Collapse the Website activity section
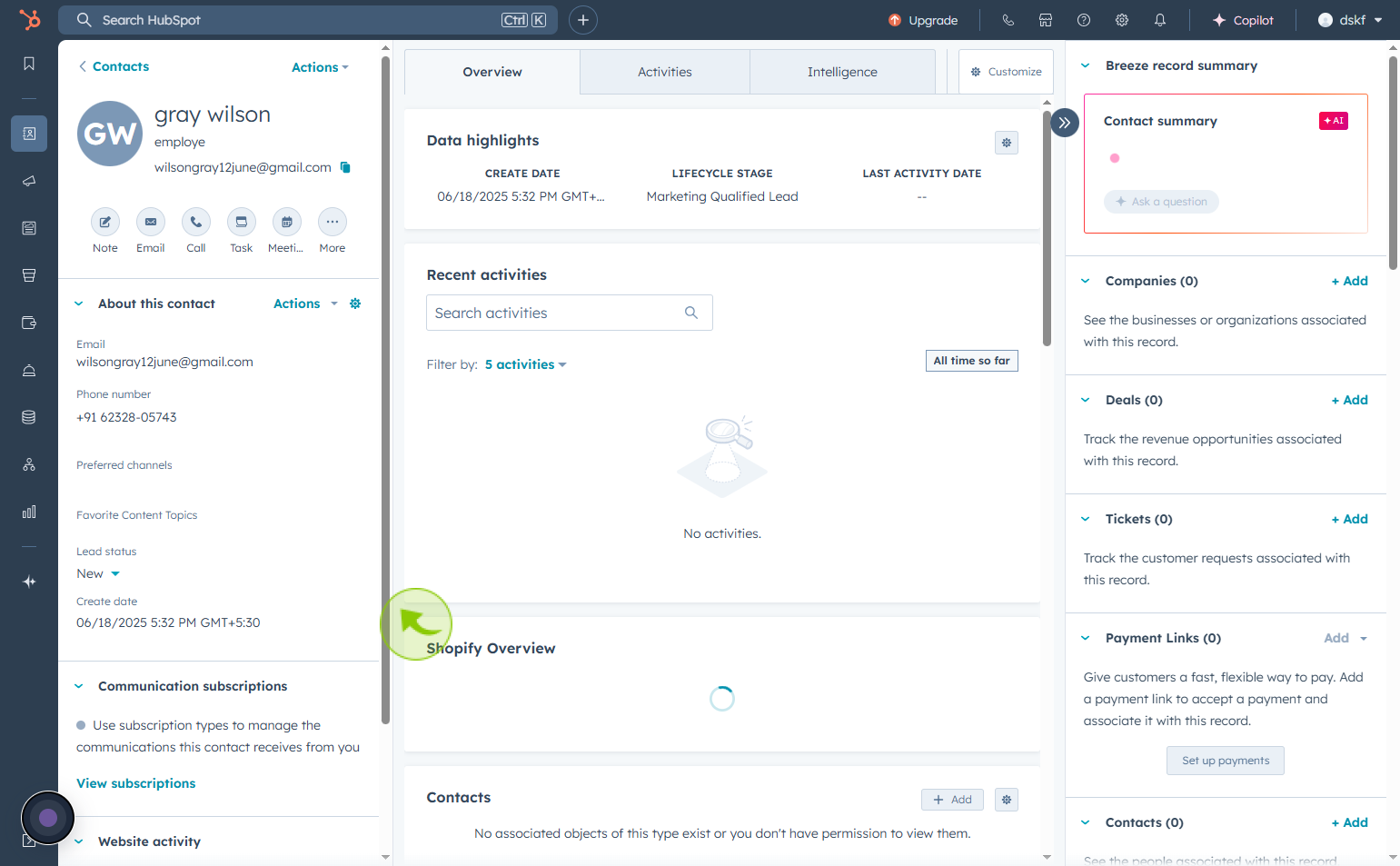The height and width of the screenshot is (866, 1400). (x=78, y=841)
